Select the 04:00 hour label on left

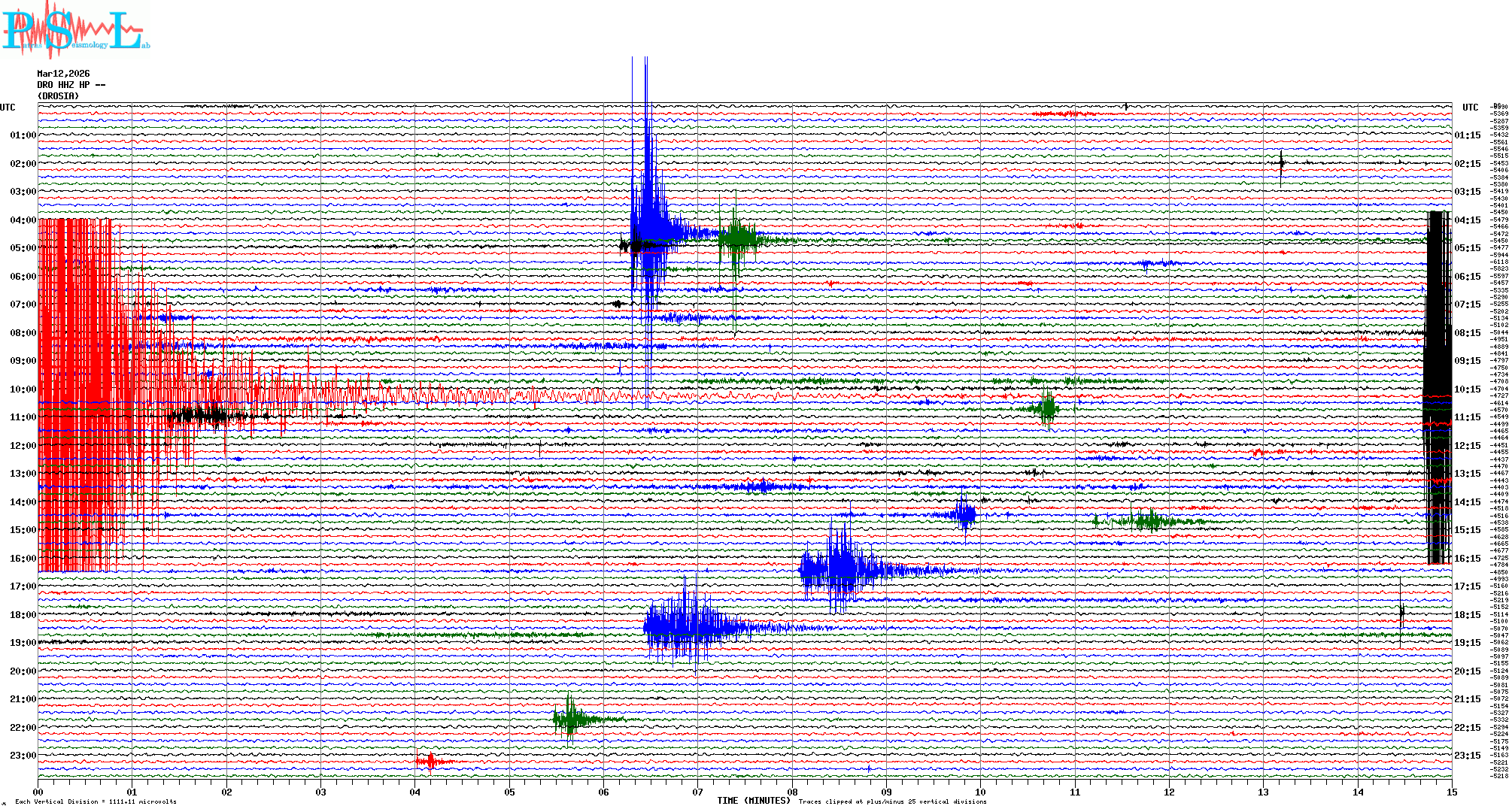click(x=23, y=220)
